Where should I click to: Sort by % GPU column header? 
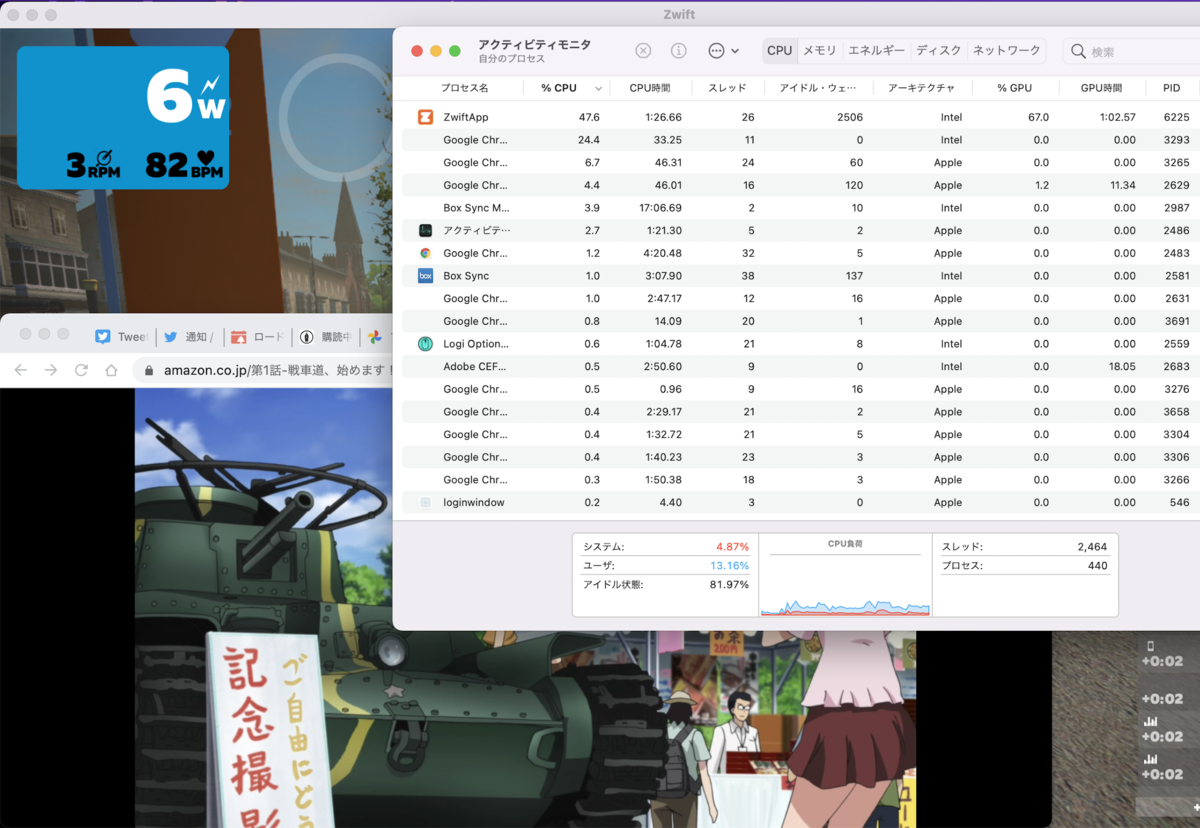1014,88
